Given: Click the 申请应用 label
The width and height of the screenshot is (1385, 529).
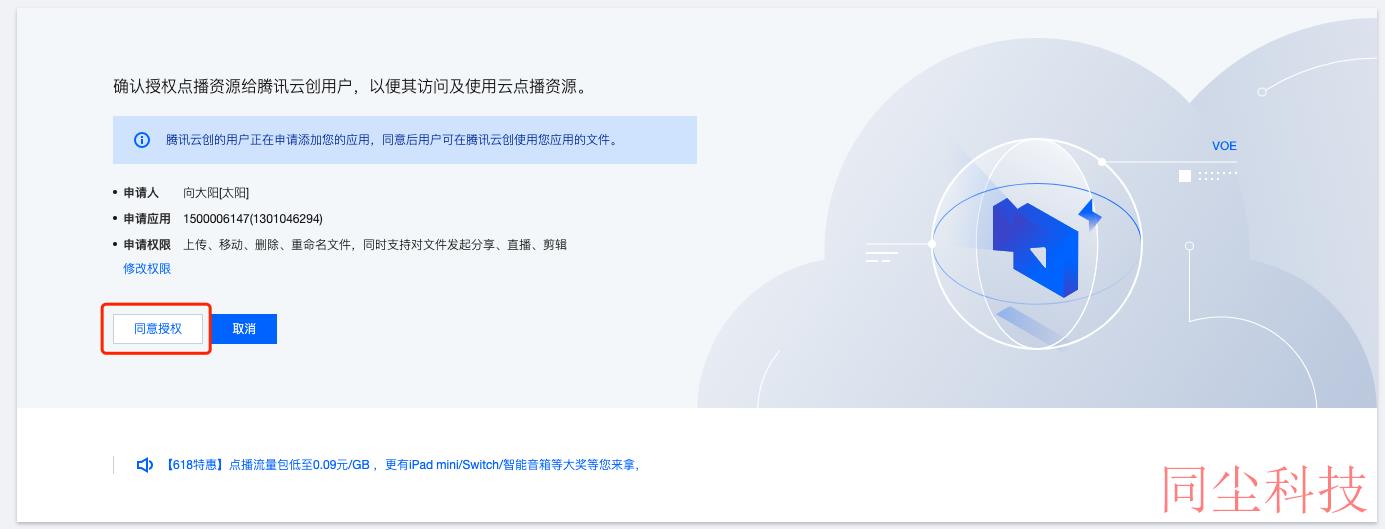Looking at the screenshot, I should (147, 219).
